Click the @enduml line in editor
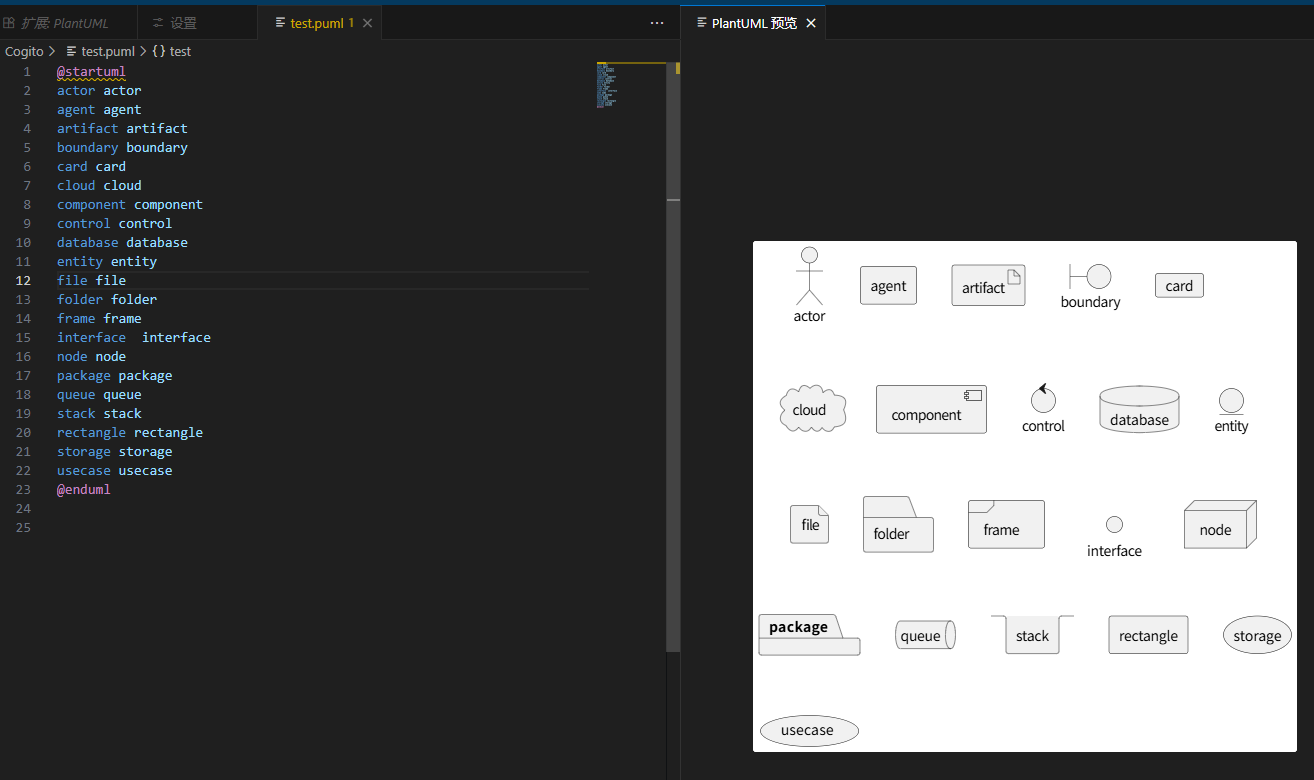1314x780 pixels. 84,489
